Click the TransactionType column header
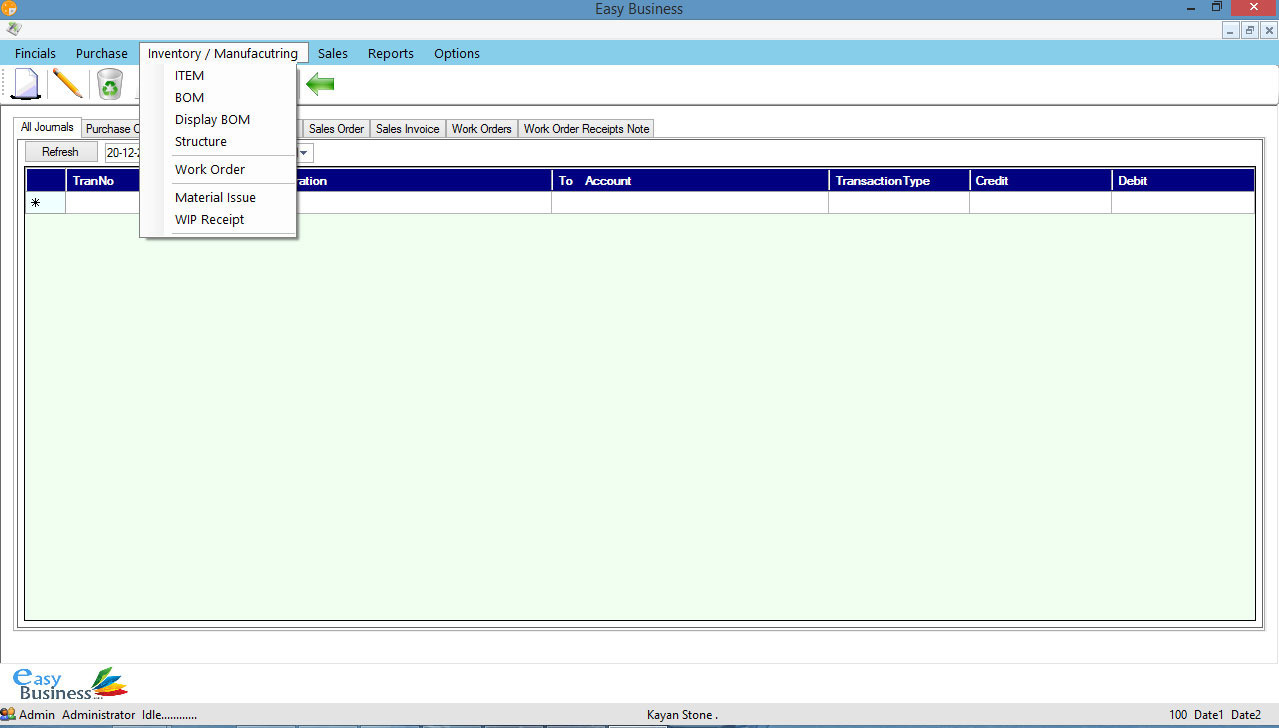The height and width of the screenshot is (728, 1279). click(899, 181)
